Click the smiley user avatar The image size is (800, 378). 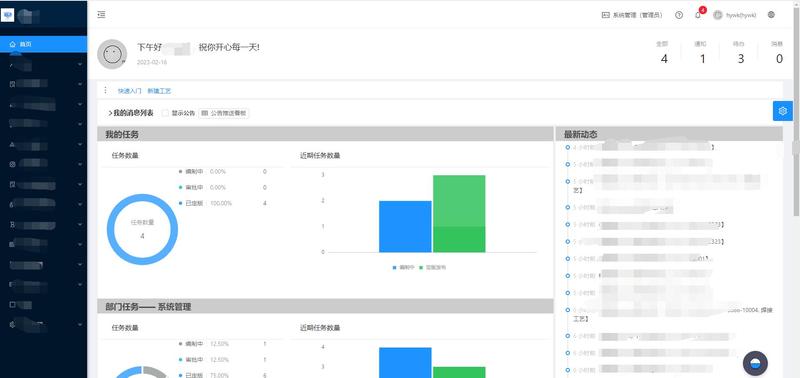click(112, 54)
